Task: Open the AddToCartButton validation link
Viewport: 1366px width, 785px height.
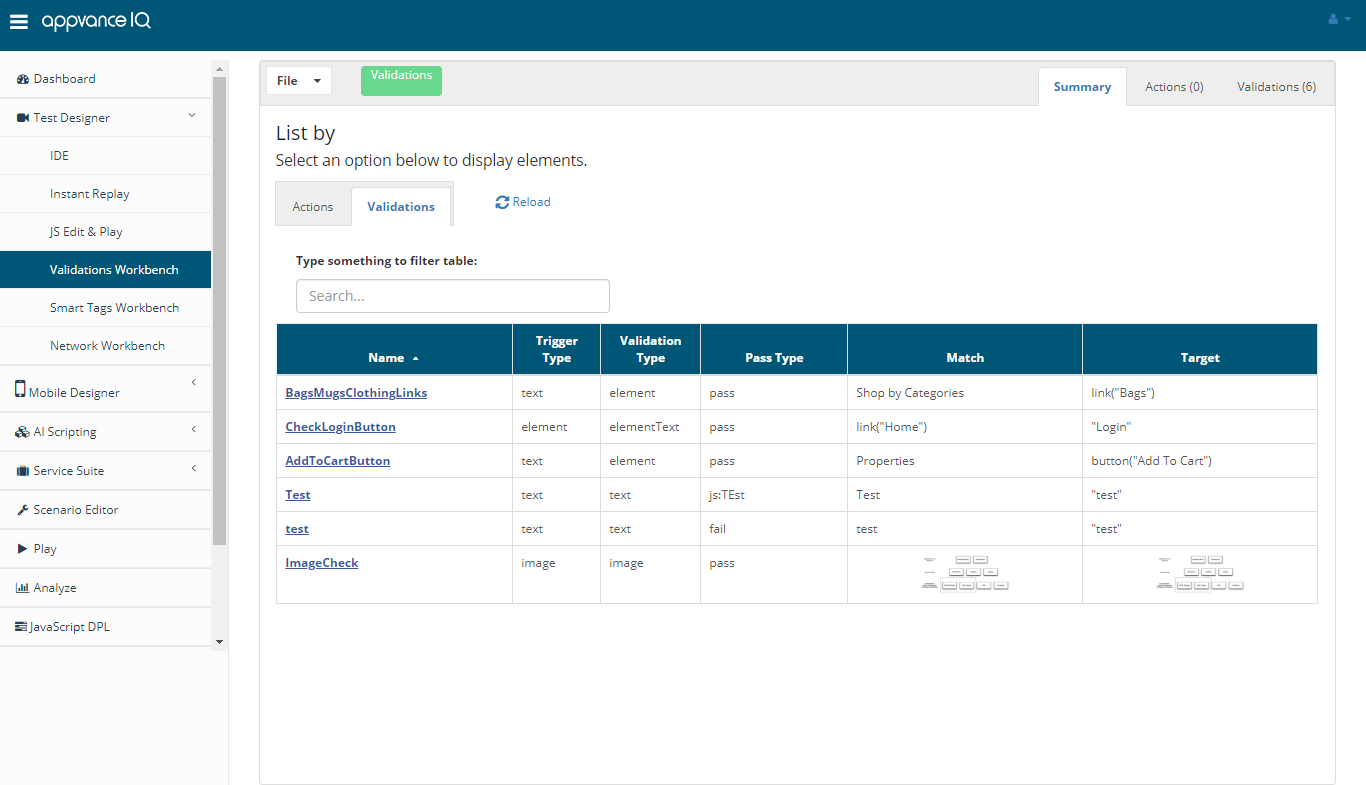Action: point(338,461)
